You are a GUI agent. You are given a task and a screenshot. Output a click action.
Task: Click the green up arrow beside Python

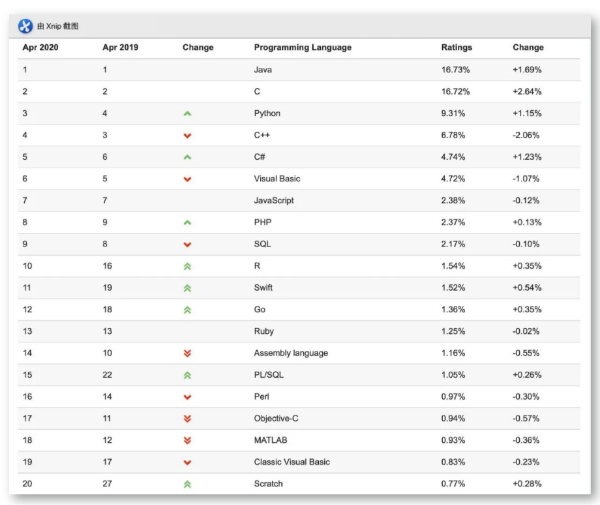(187, 114)
